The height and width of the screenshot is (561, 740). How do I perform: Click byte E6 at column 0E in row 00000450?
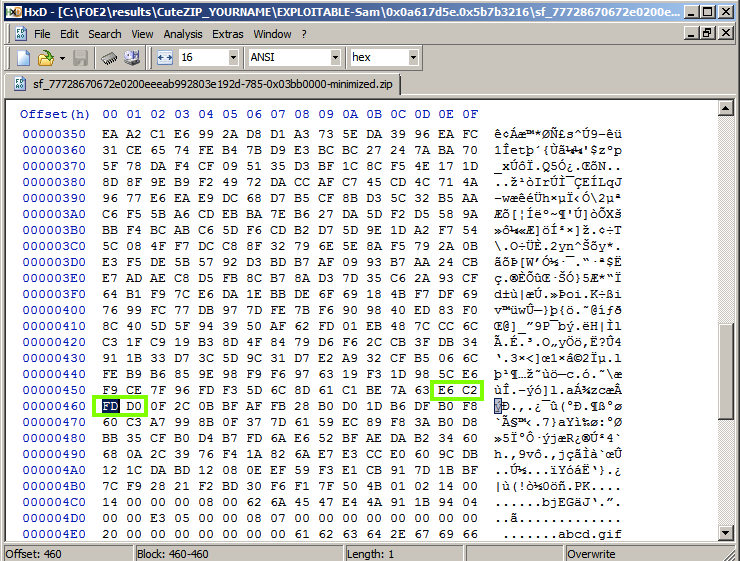coord(446,390)
